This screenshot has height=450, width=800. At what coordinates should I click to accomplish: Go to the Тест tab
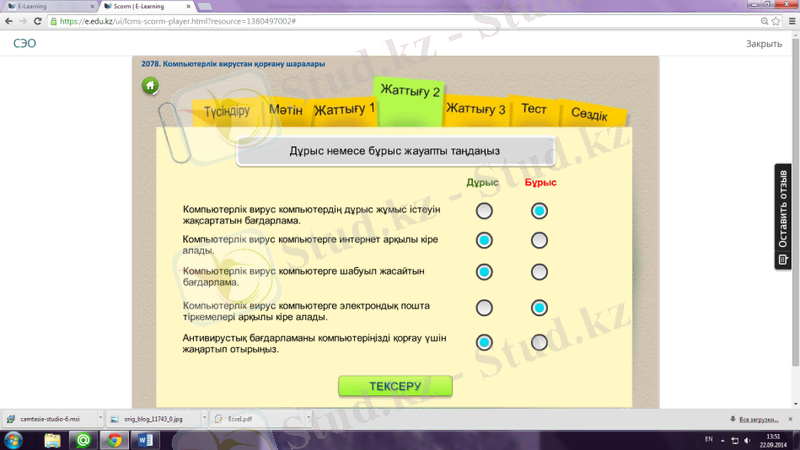click(533, 109)
